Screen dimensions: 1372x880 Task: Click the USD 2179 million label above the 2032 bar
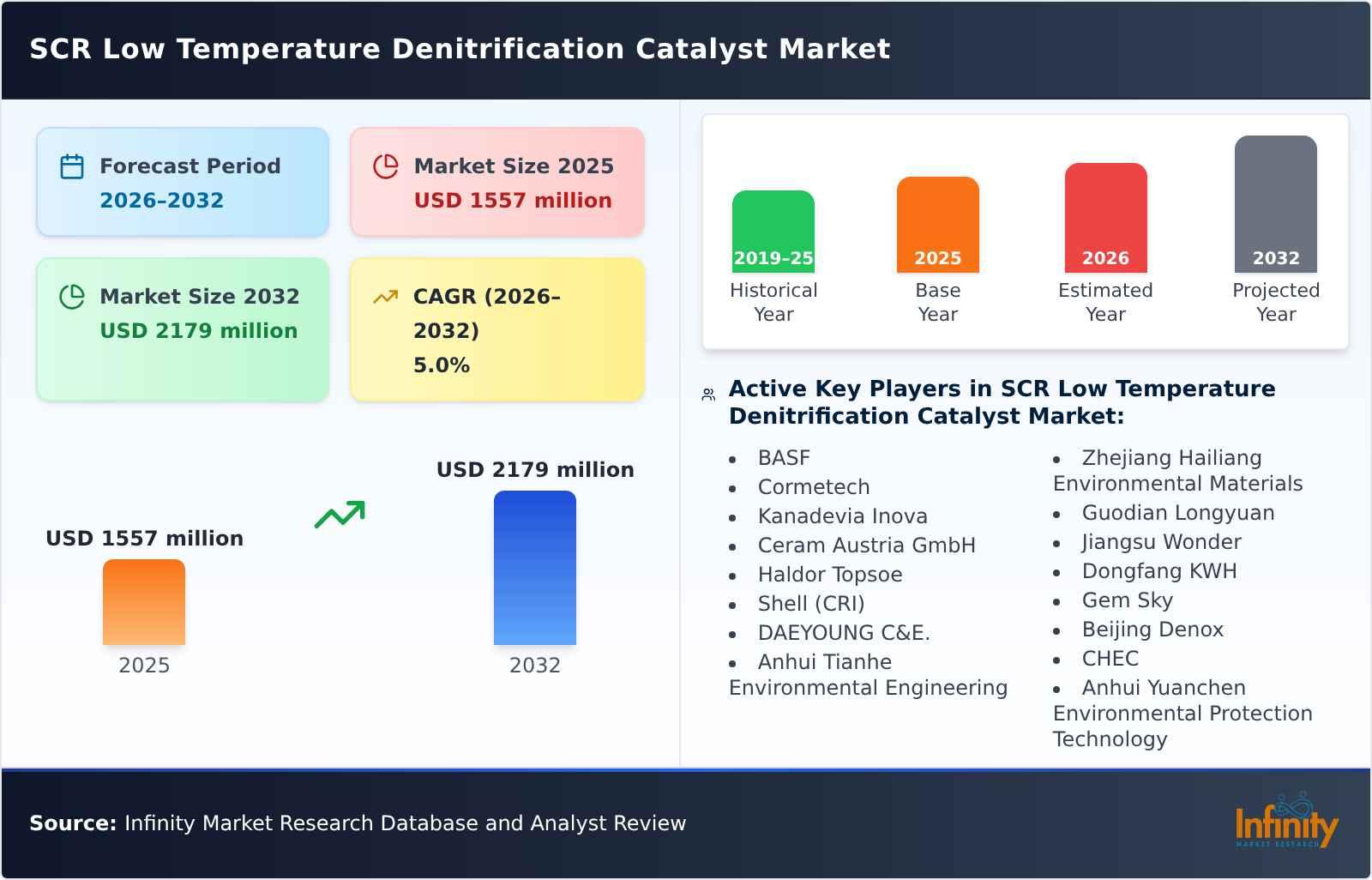tap(535, 469)
